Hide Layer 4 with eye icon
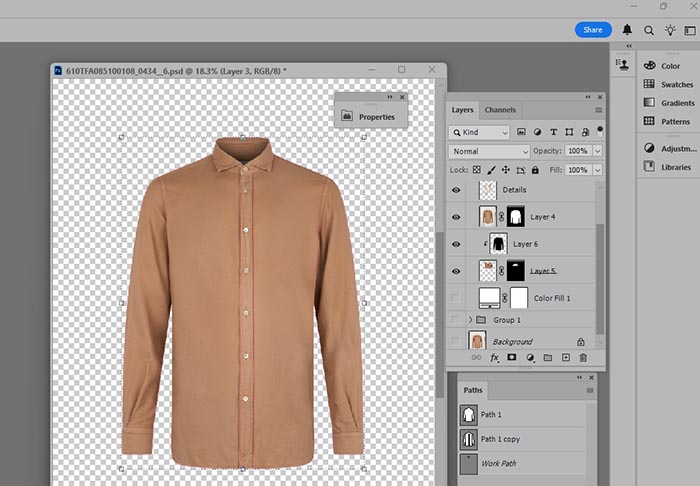The width and height of the screenshot is (700, 486). 456,217
